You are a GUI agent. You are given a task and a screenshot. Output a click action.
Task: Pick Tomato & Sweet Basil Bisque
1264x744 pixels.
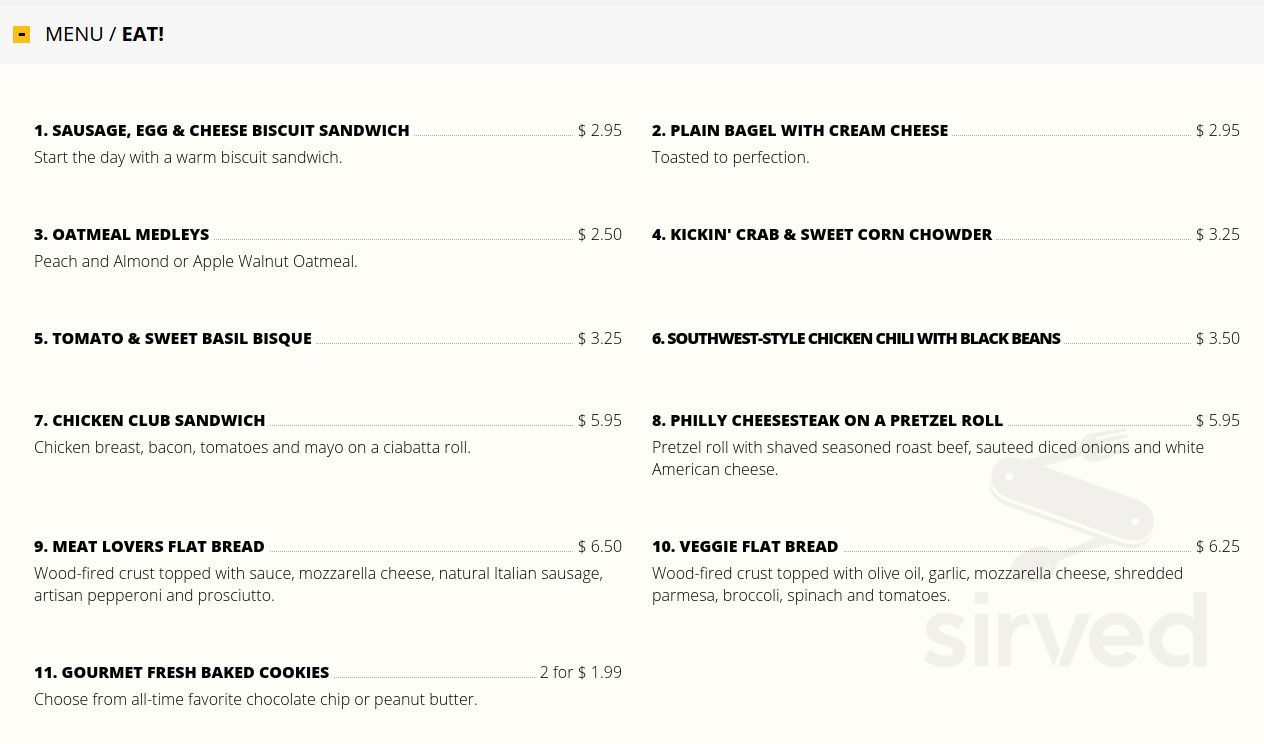[172, 338]
